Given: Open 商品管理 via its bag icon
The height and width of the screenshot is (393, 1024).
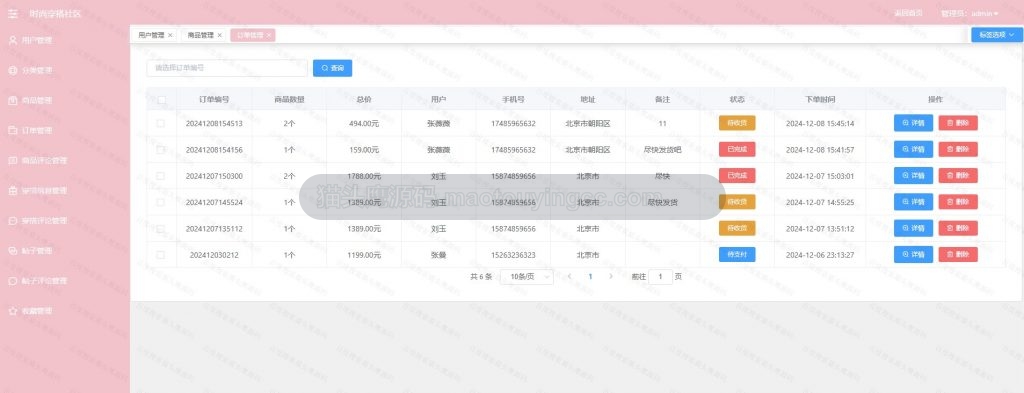Looking at the screenshot, I should (12, 101).
